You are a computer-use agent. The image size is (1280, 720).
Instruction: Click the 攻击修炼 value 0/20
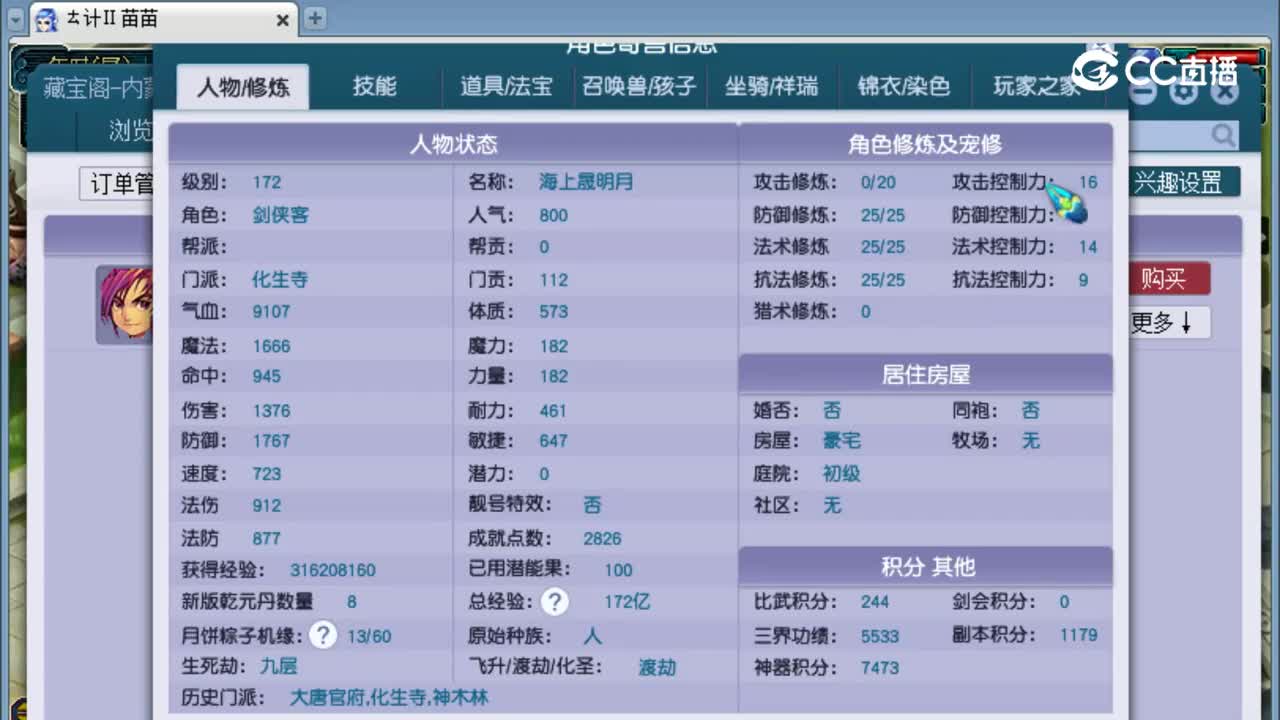(878, 182)
